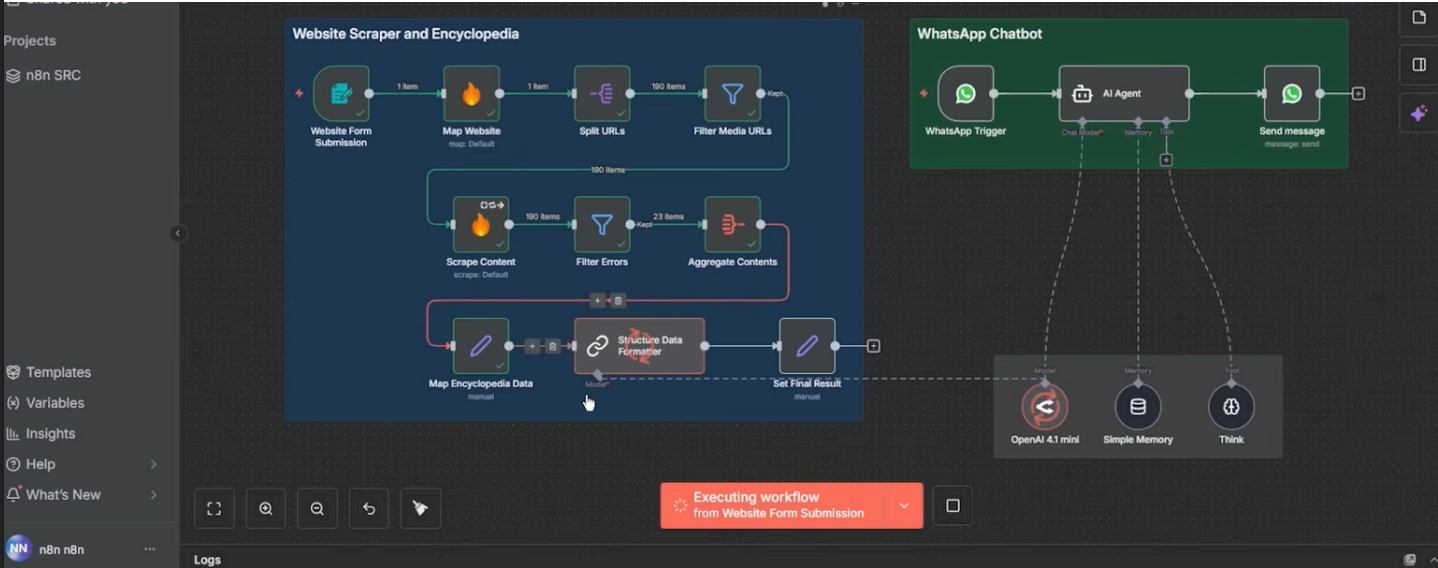Click the Memory connector on AI Agent
1438x568 pixels.
pyautogui.click(x=1138, y=123)
